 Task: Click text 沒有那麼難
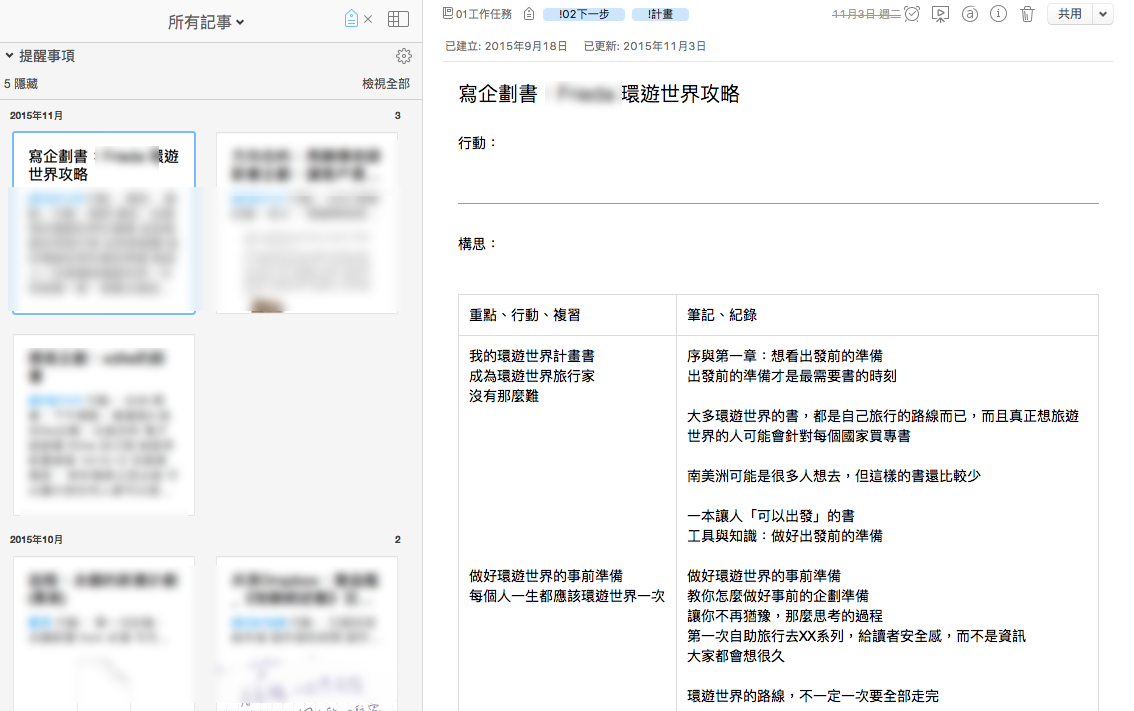tap(504, 396)
